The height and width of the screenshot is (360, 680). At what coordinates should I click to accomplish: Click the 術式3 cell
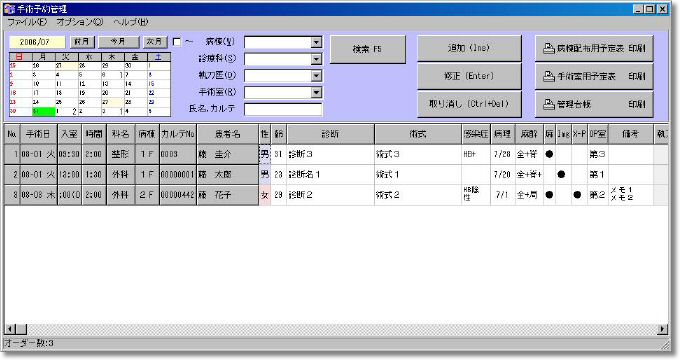[418, 154]
